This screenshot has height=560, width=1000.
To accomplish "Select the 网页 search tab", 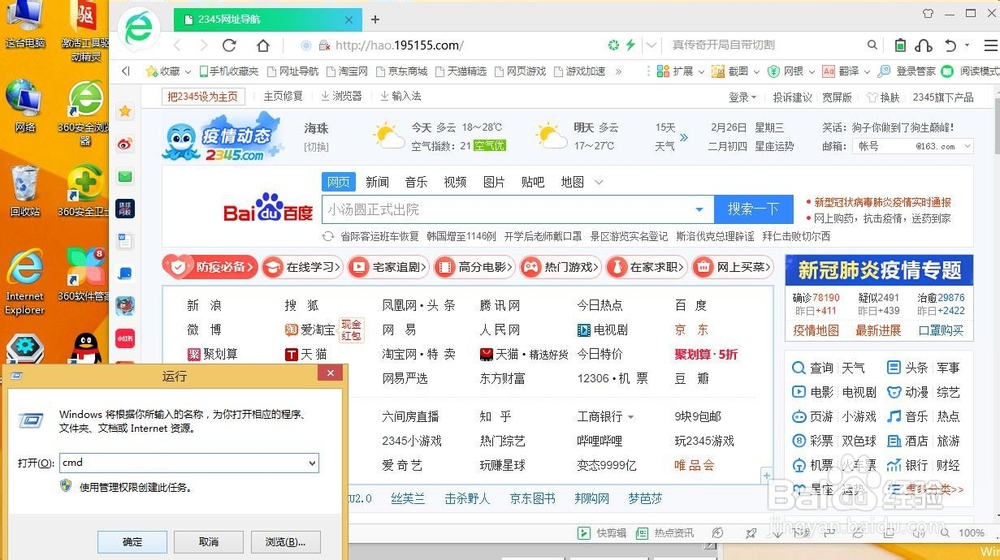I will (x=338, y=182).
